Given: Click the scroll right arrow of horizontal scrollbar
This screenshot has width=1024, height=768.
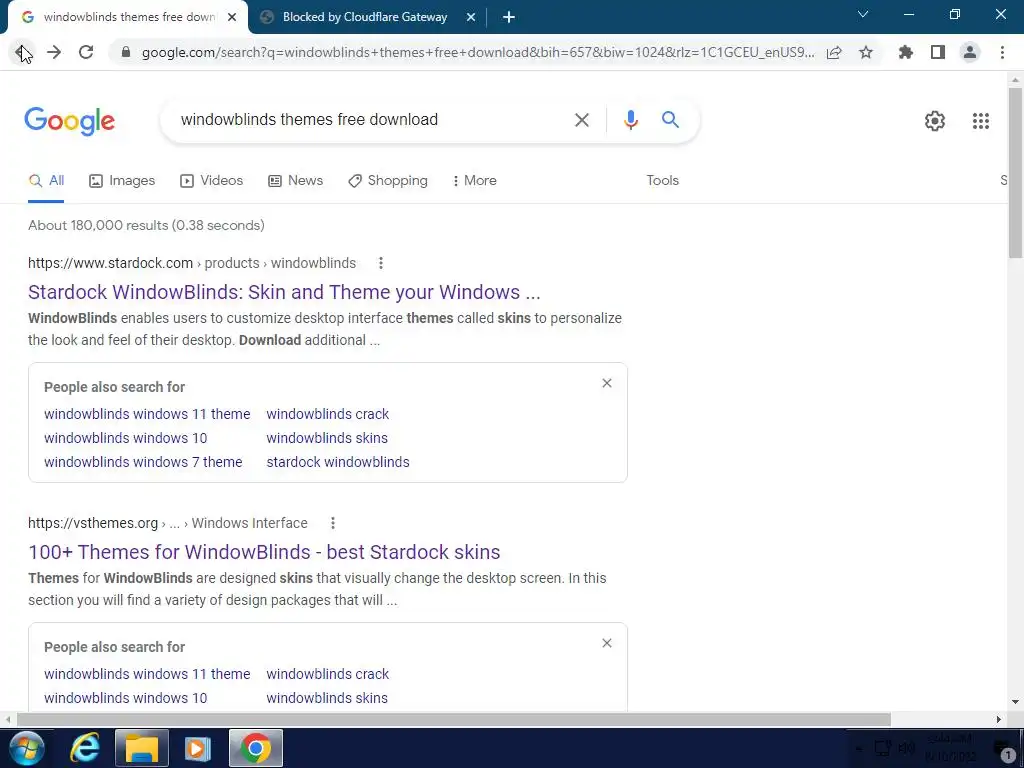Looking at the screenshot, I should tap(999, 720).
